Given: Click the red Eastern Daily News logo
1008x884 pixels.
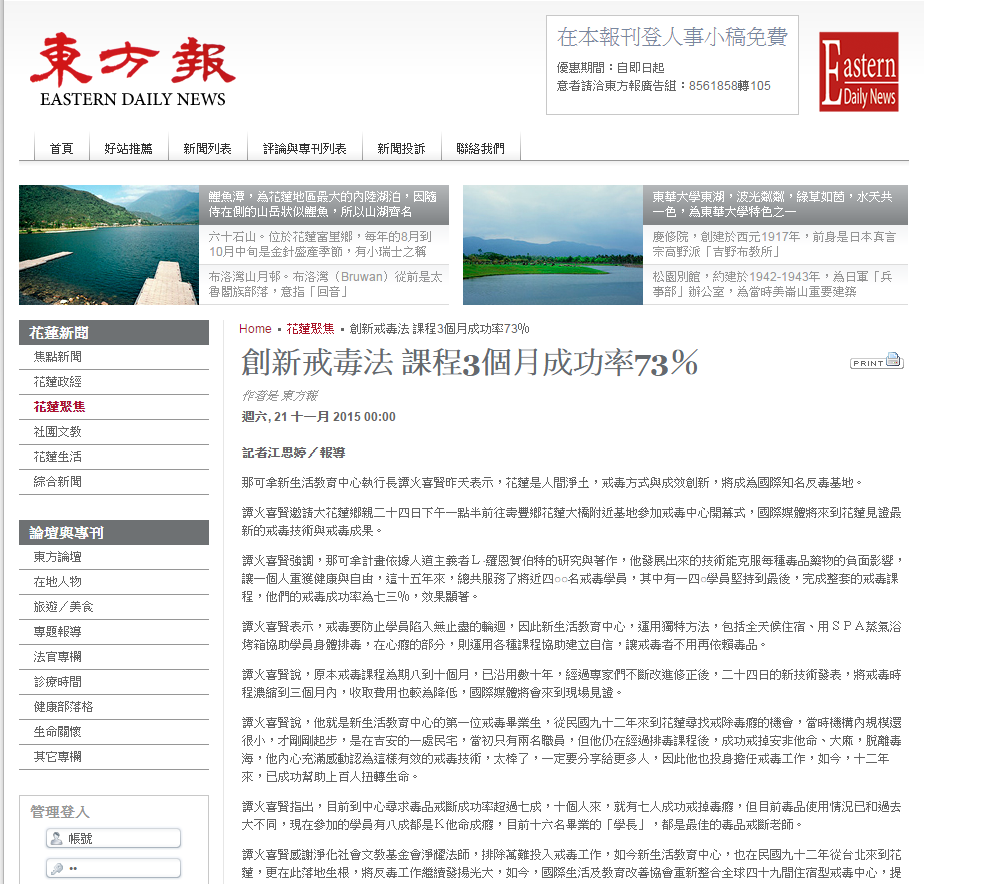Looking at the screenshot, I should point(858,71).
